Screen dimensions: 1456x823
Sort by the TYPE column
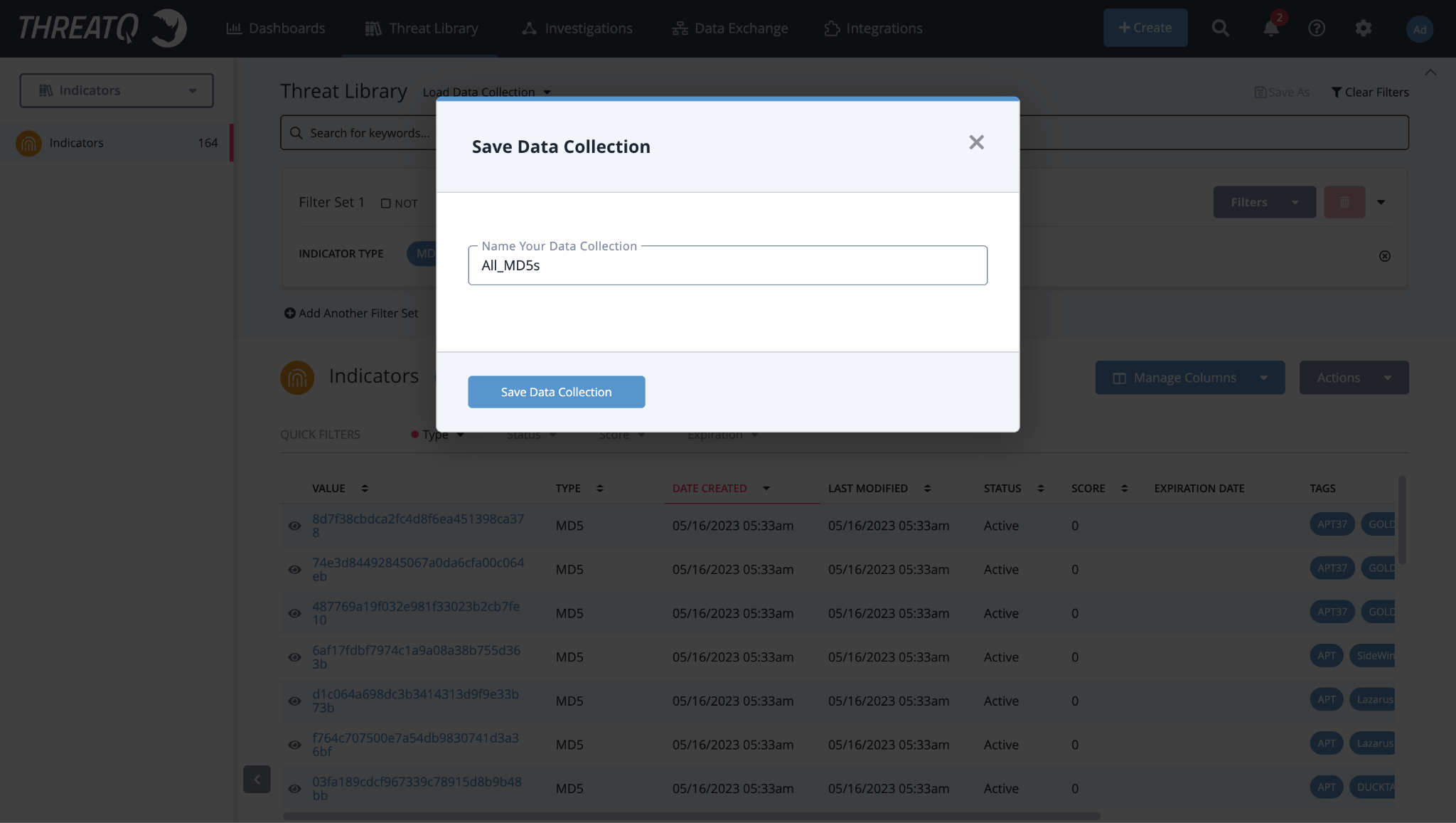click(600, 488)
